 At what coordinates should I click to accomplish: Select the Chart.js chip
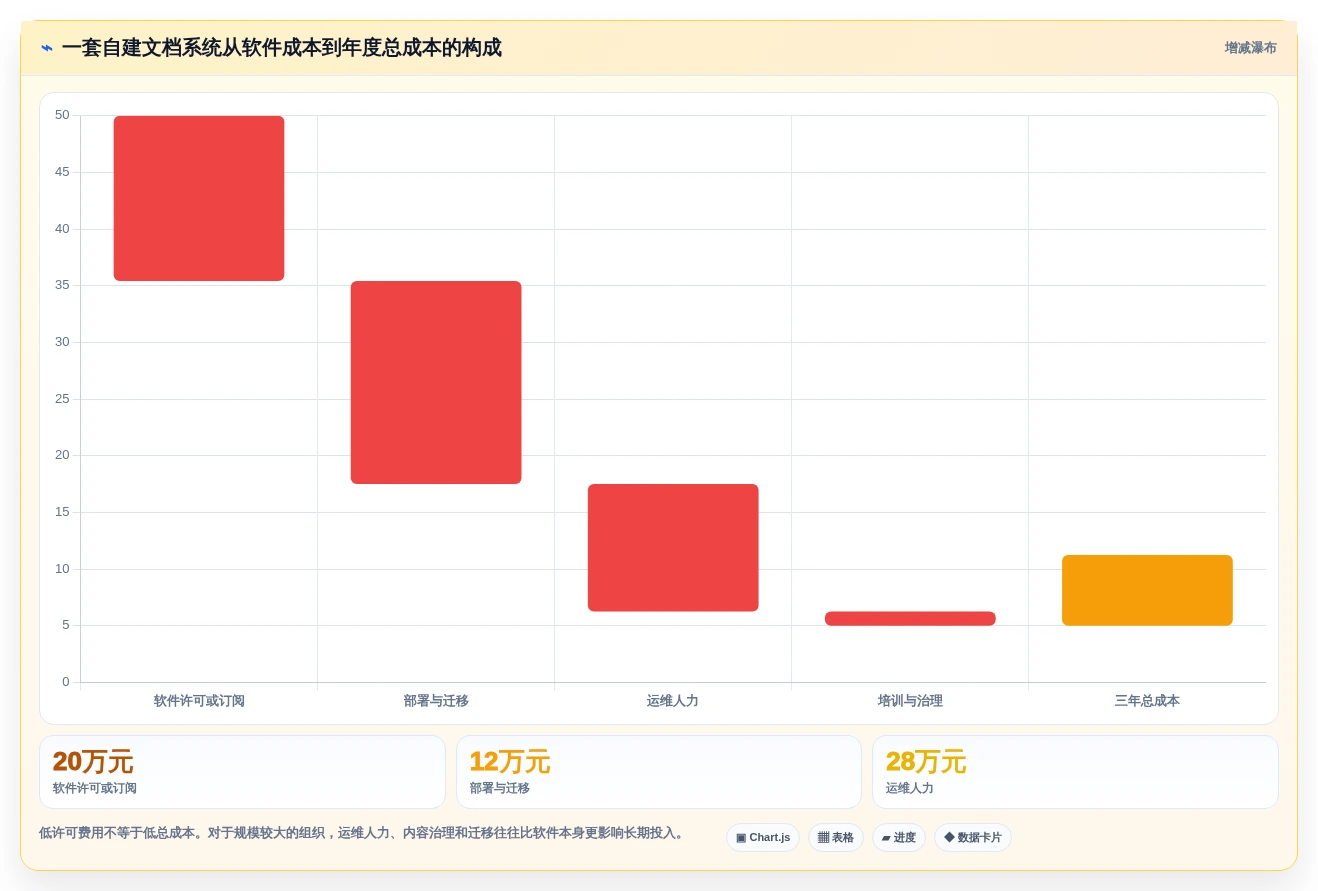763,837
